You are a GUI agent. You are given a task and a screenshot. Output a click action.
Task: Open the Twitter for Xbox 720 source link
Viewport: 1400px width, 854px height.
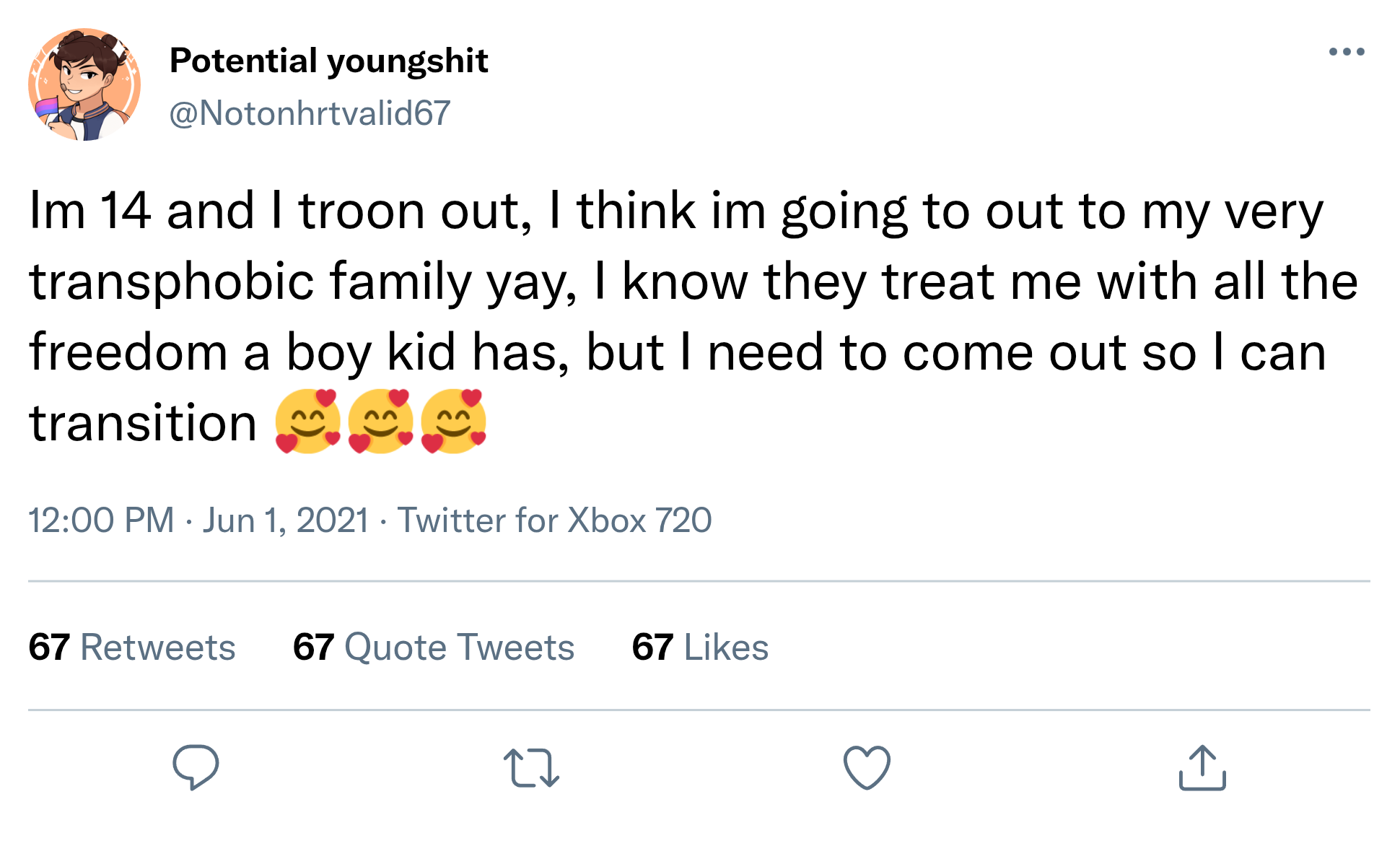pos(554,520)
